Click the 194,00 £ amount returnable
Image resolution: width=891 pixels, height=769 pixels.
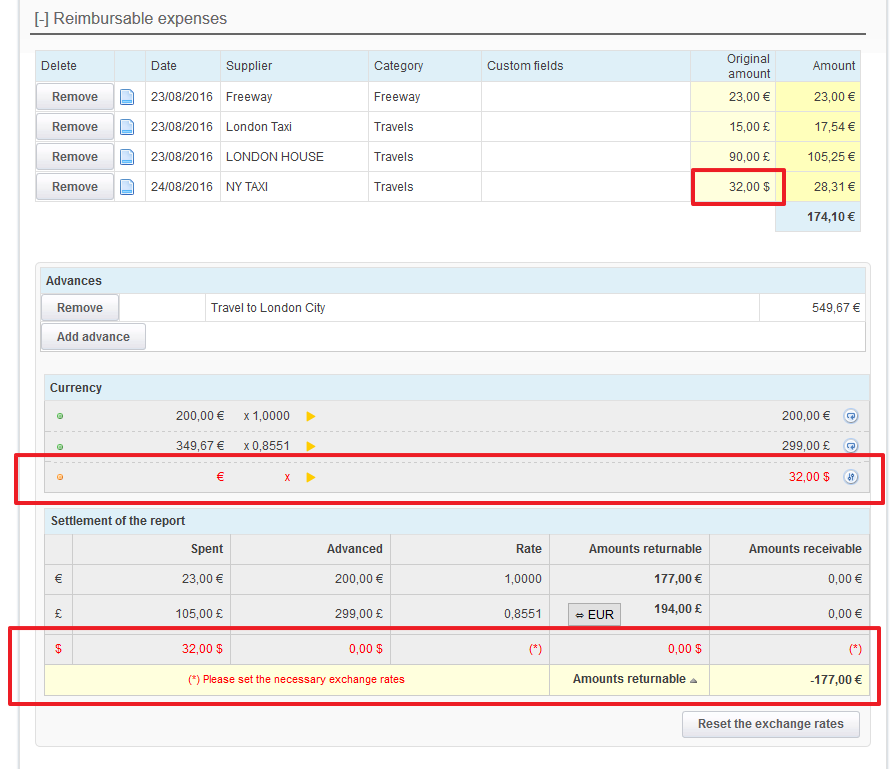678,609
